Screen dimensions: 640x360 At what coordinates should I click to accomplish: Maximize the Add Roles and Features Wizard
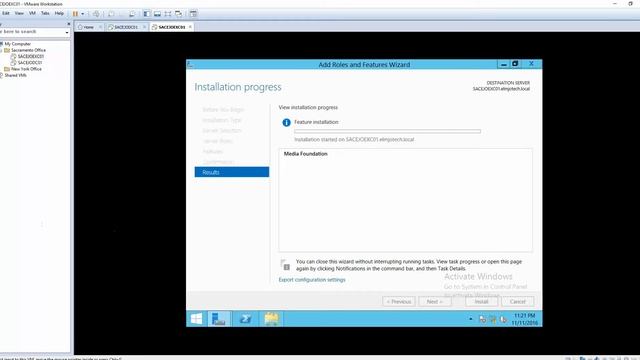515,64
